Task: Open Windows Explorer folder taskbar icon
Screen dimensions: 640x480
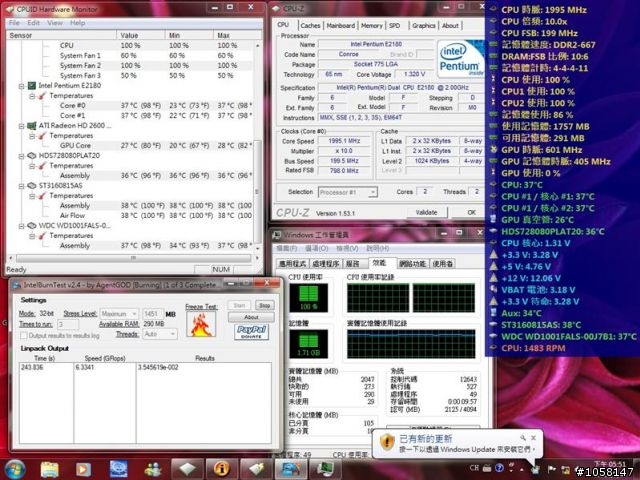Action: 49,470
